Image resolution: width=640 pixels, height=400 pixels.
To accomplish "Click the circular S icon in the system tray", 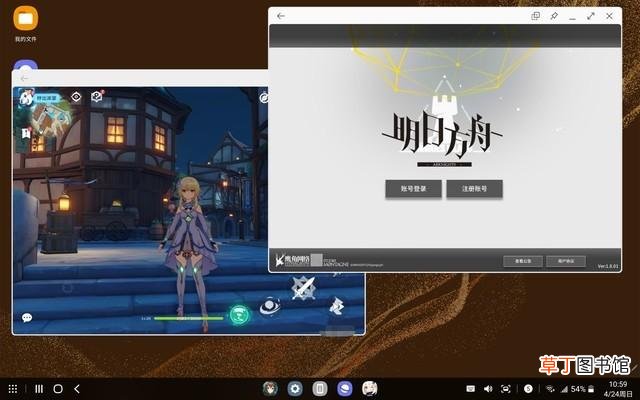I will tap(528, 389).
